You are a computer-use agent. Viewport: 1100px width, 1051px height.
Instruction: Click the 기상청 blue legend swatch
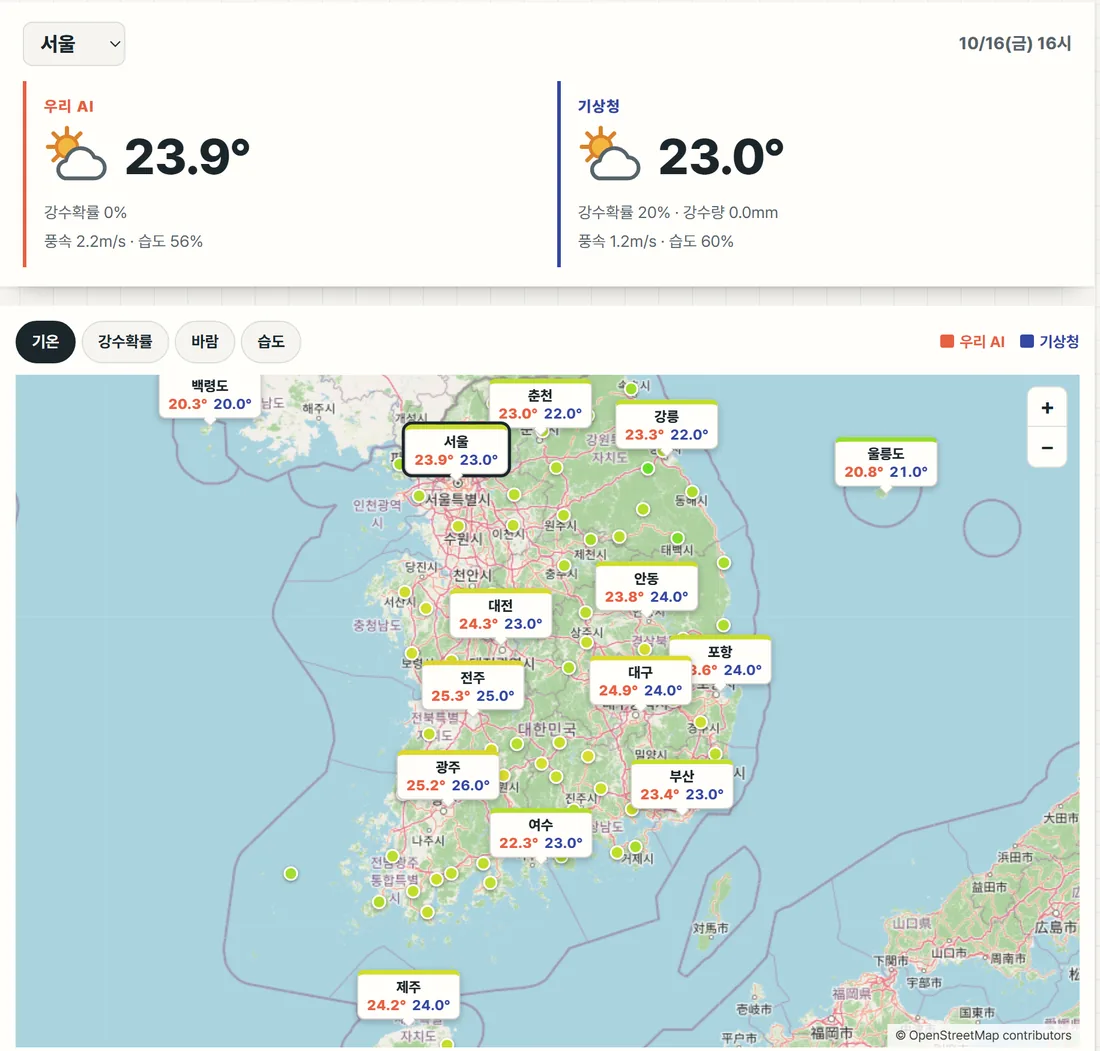[x=1026, y=341]
